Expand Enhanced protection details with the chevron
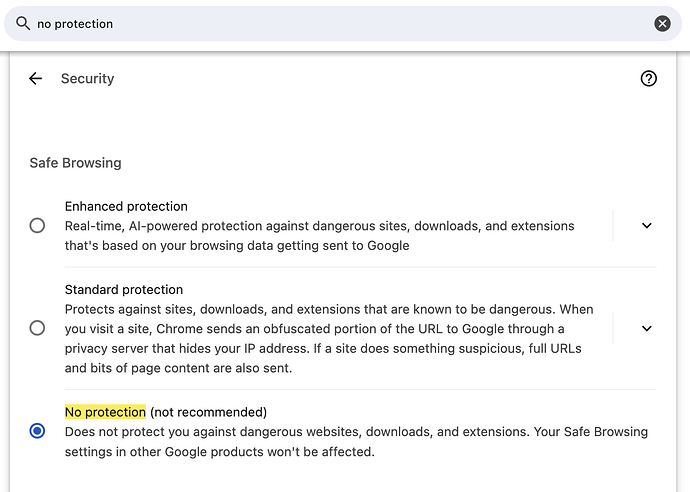Screen dimensions: 690x492 pyautogui.click(x=646, y=225)
